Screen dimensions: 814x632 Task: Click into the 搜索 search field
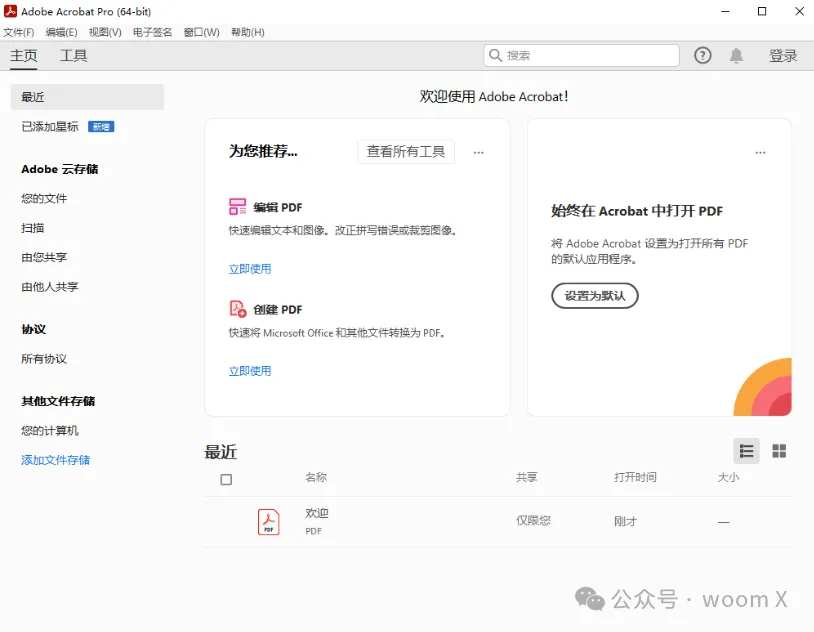coord(581,56)
